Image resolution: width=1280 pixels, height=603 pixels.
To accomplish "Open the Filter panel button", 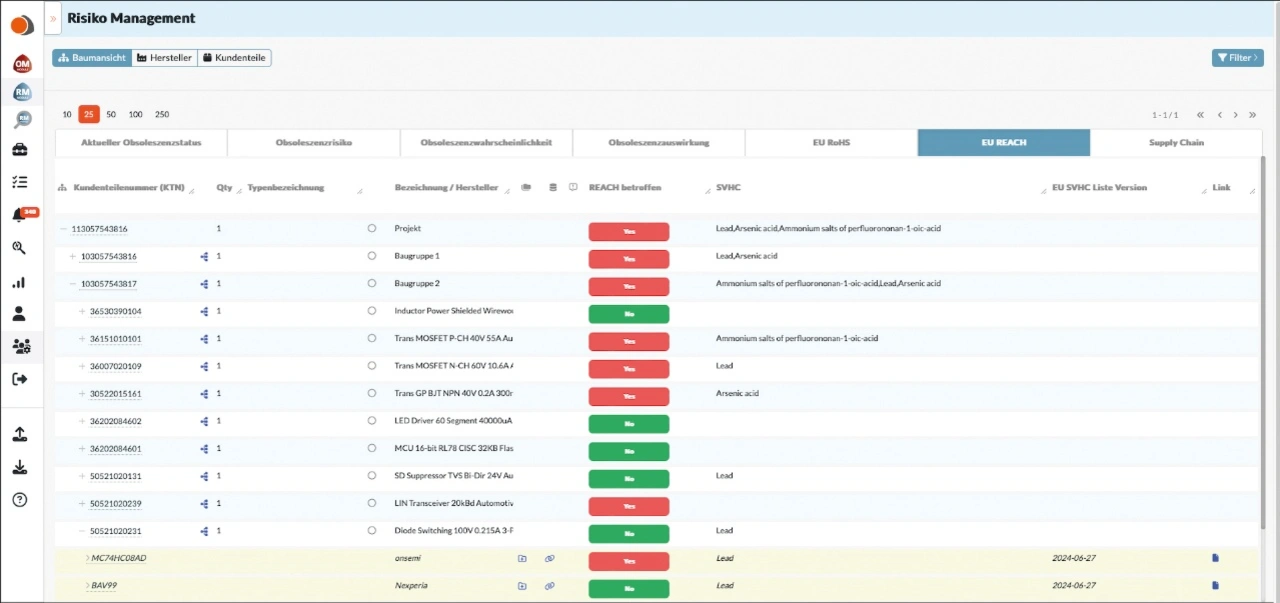I will click(1237, 58).
